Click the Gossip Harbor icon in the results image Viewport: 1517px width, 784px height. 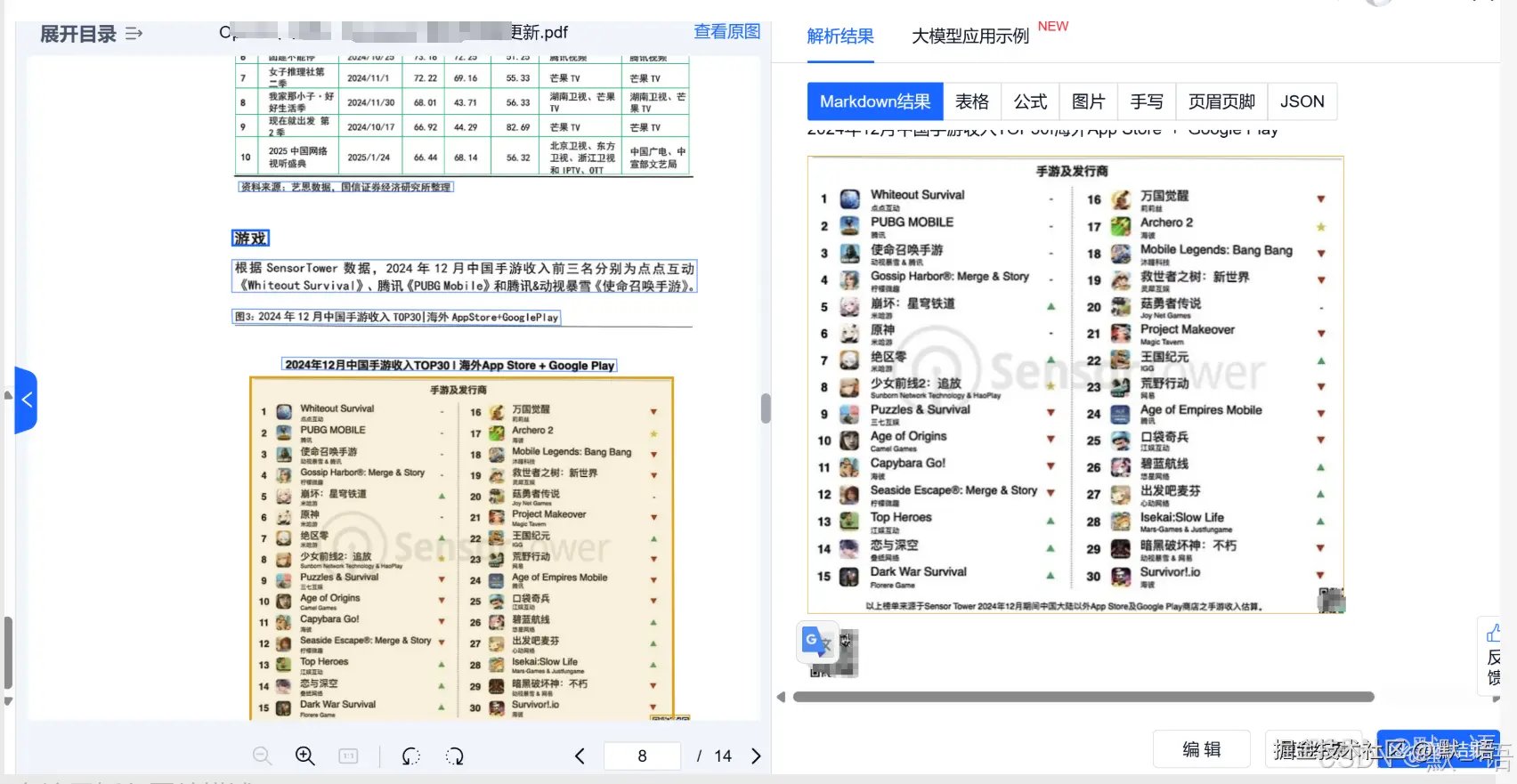coord(849,280)
